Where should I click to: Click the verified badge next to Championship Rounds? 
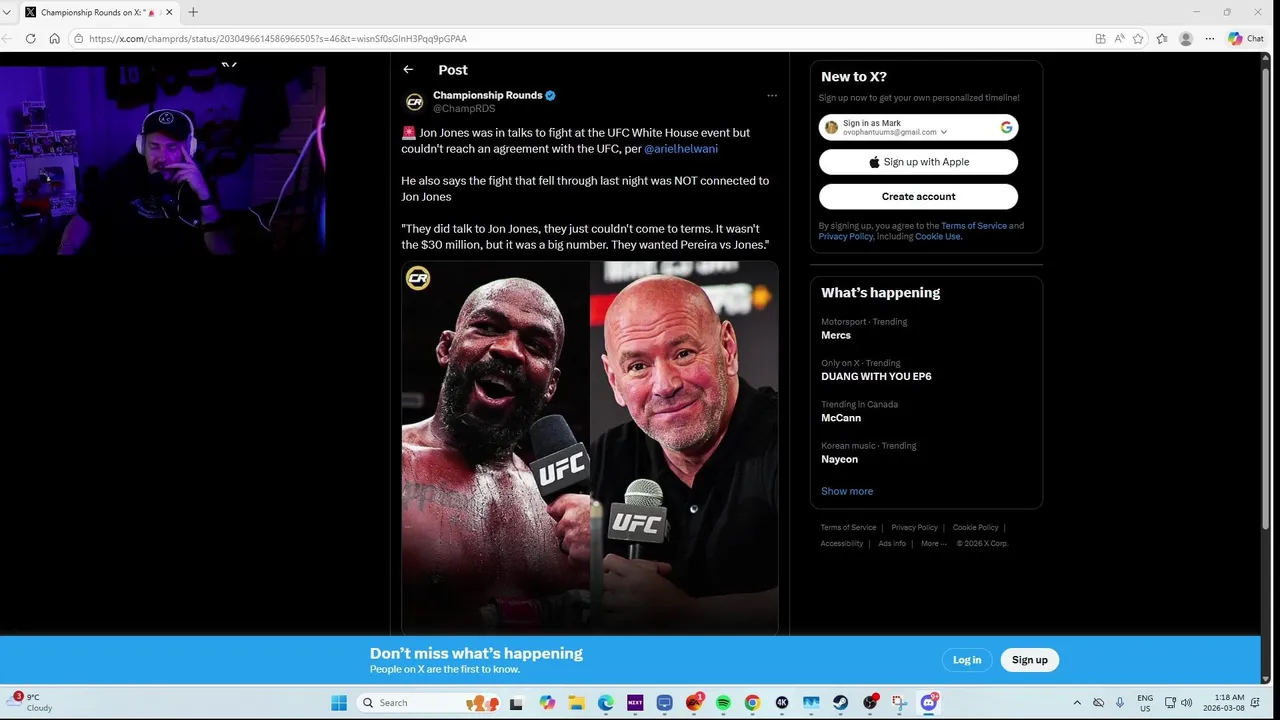[550, 95]
